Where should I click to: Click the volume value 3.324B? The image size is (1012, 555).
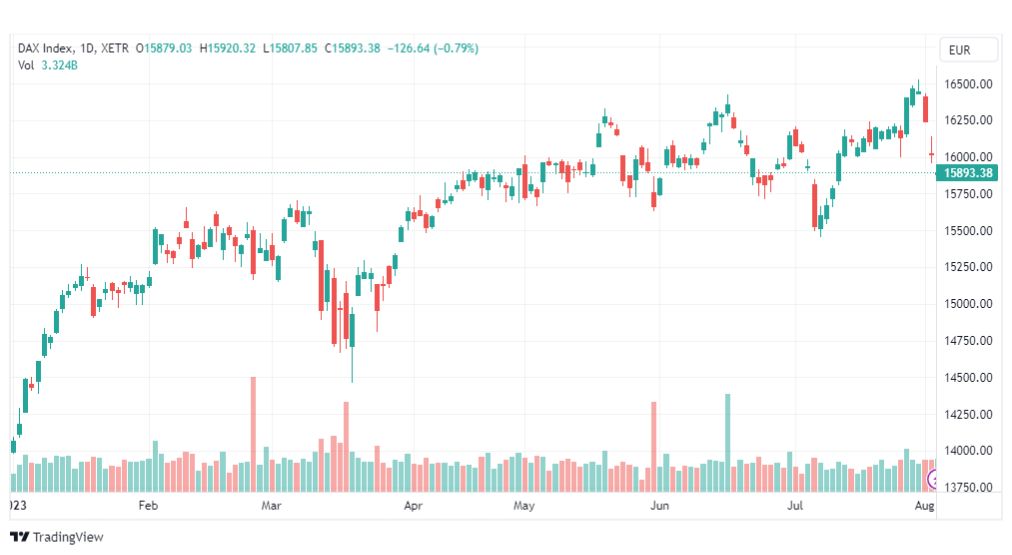[60, 65]
